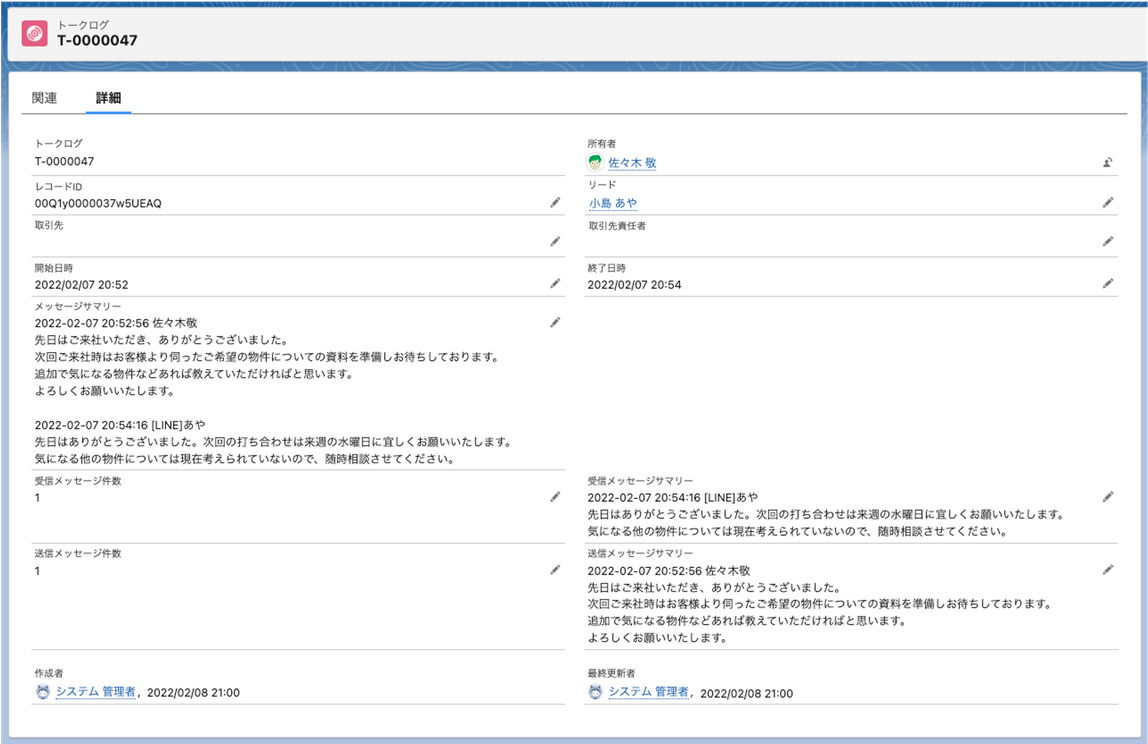1148x744 pixels.
Task: Click start time 2022/02/07 20:52
Action: [x=81, y=285]
